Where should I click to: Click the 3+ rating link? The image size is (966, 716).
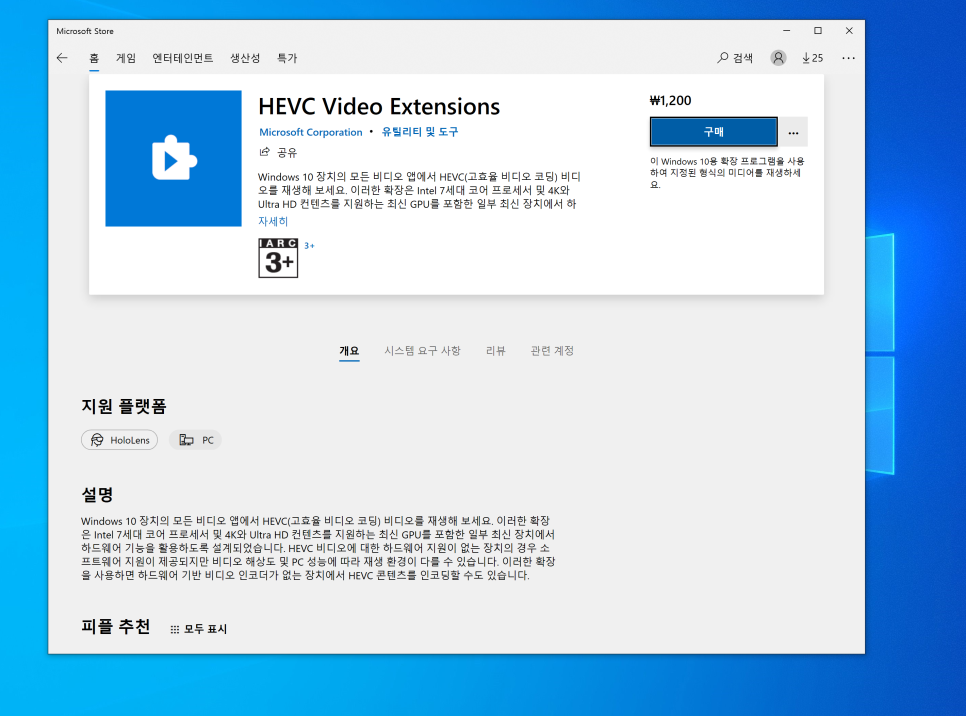click(x=309, y=246)
